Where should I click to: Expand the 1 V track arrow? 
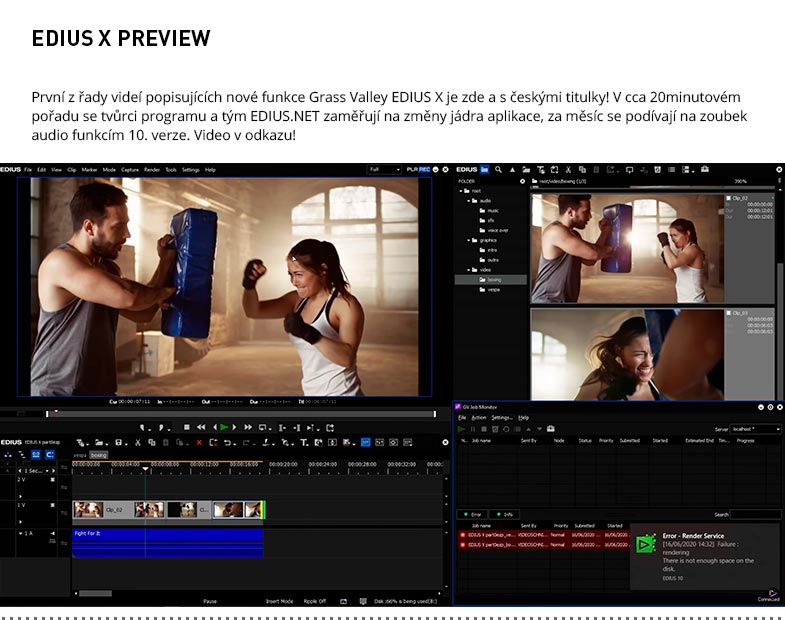click(21, 522)
